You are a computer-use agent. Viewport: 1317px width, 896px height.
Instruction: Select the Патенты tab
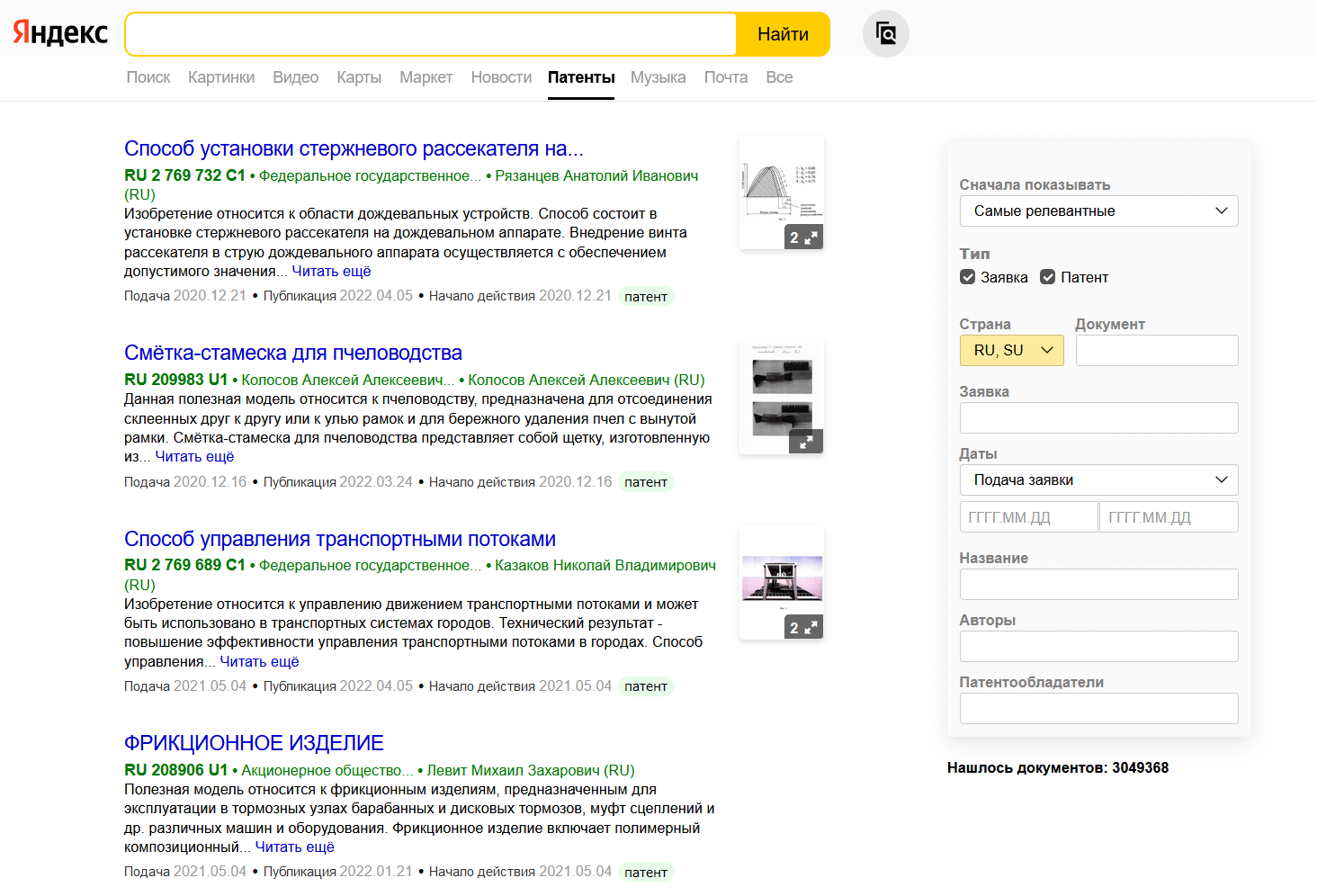(581, 77)
